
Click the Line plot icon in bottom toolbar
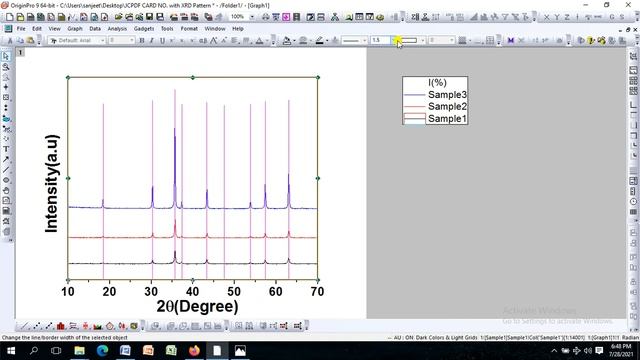25,326
